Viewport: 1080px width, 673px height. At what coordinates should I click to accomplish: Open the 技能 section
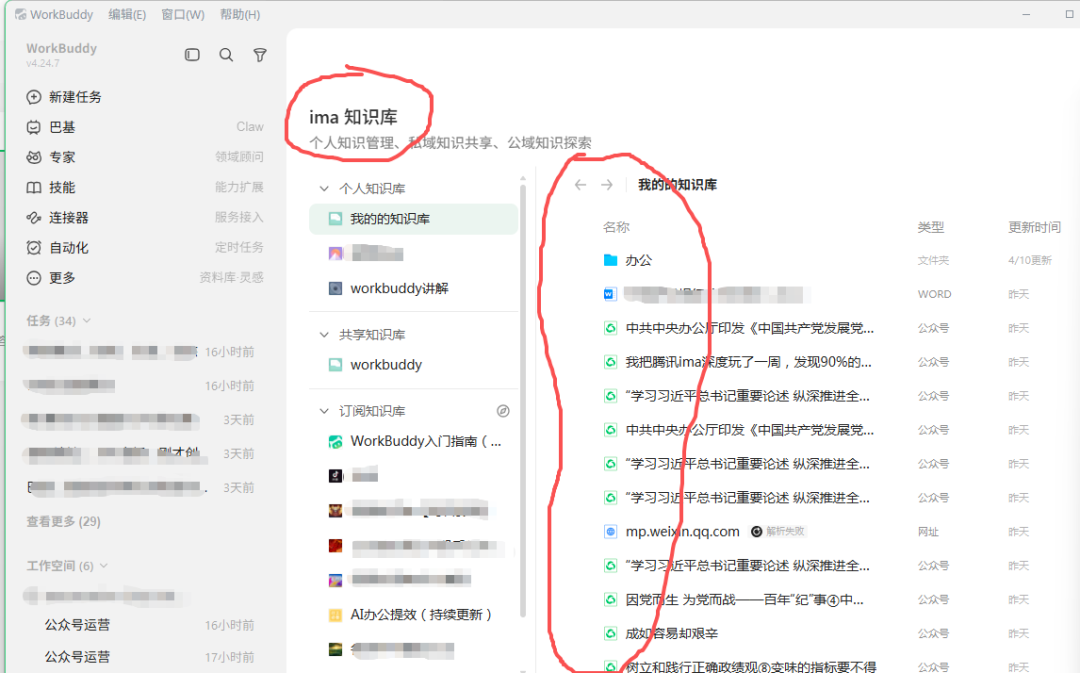145,187
